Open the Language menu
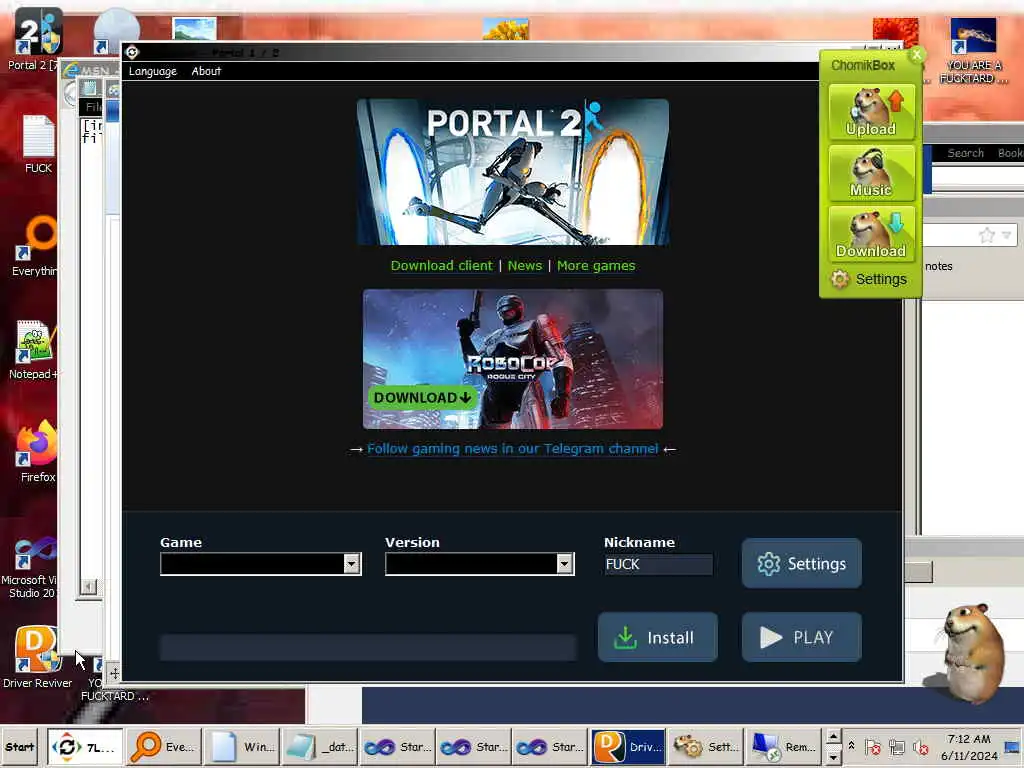1024x768 pixels. [152, 71]
